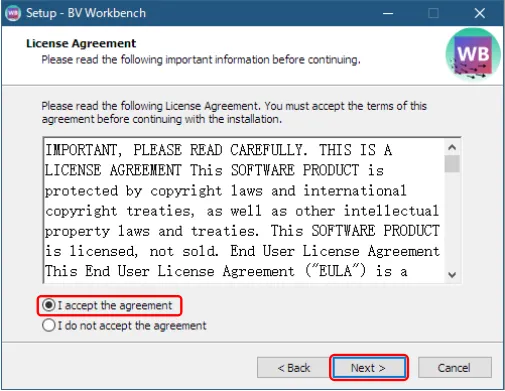Viewport: 505px width, 391px height.
Task: Click the disabled maximize button
Action: (433, 13)
